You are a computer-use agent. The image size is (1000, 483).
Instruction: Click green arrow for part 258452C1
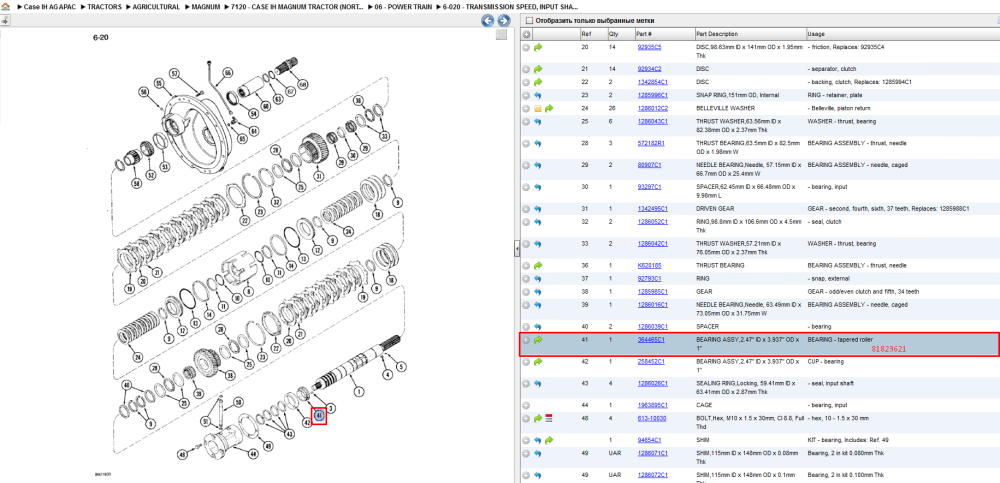(x=538, y=362)
